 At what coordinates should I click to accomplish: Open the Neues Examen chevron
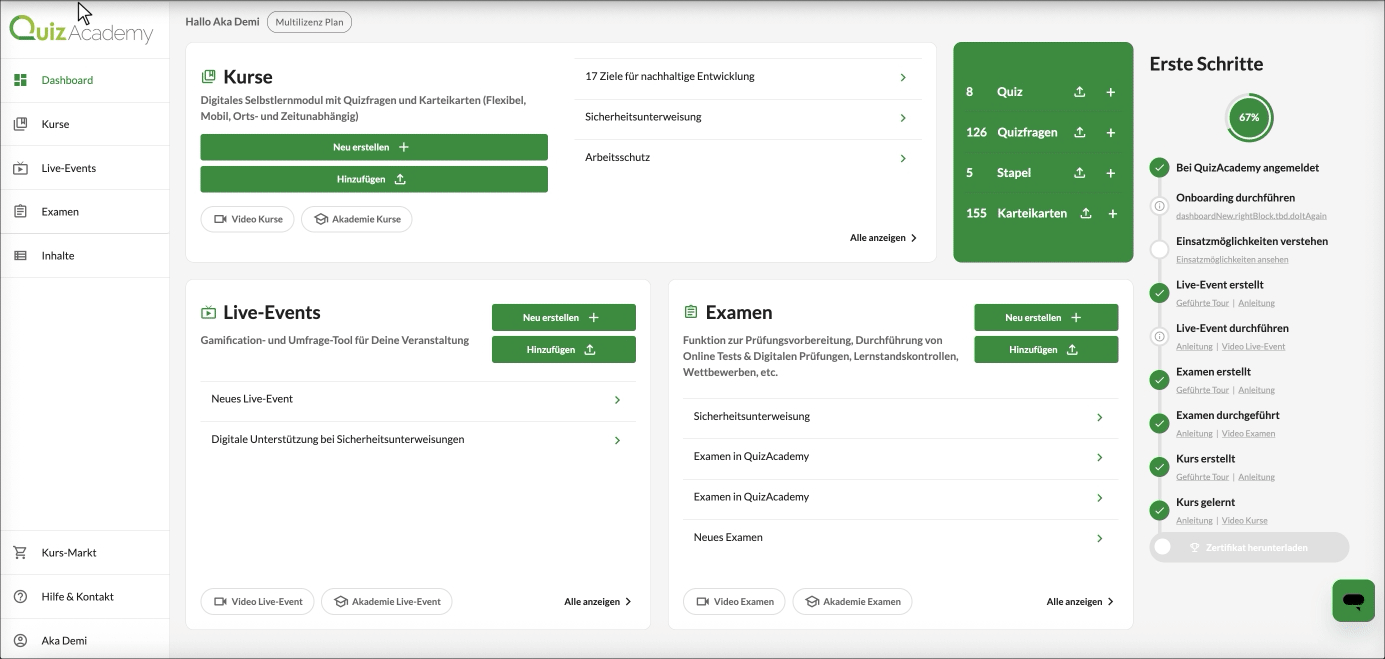click(1100, 537)
